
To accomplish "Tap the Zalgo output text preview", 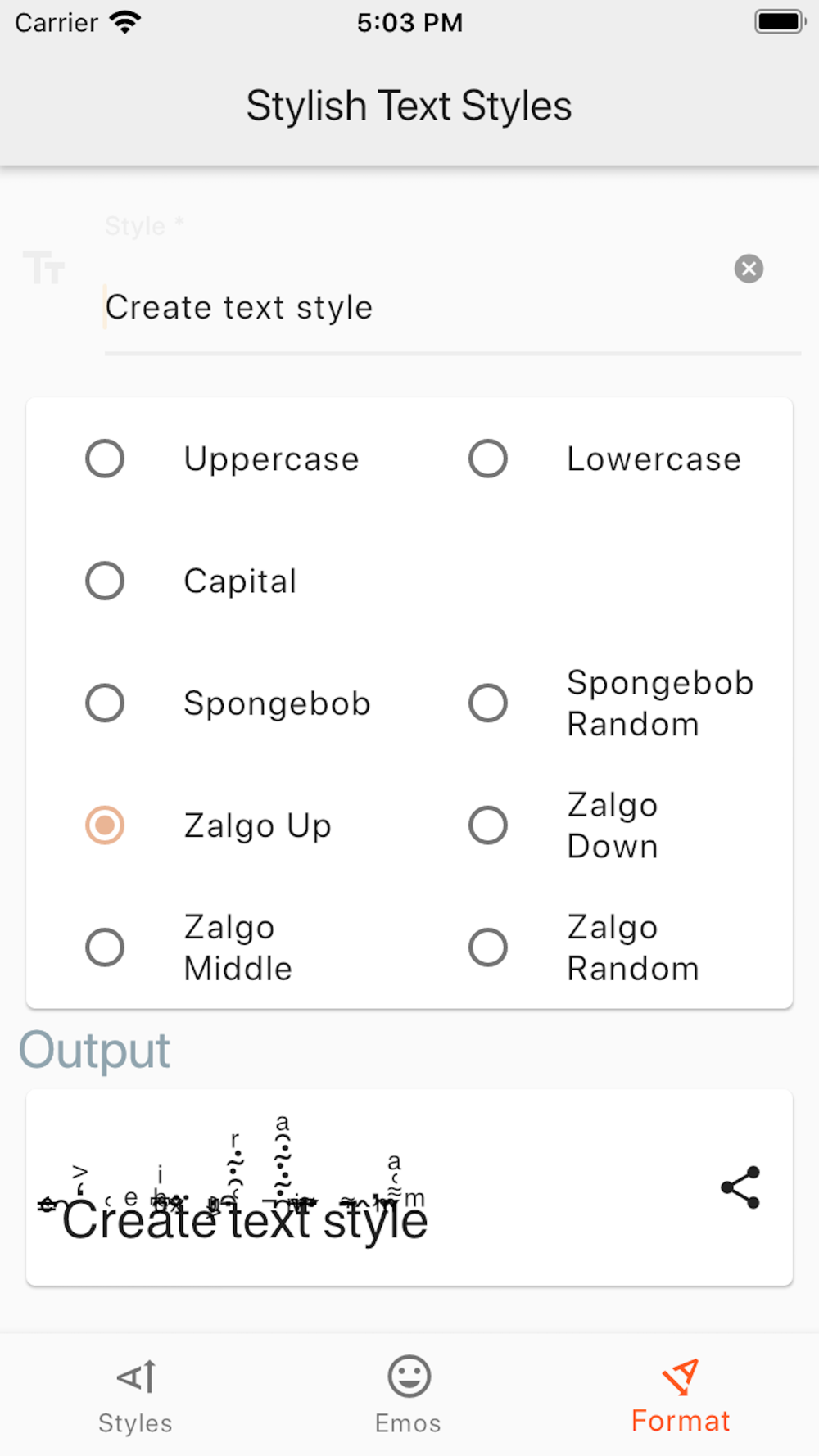I will click(233, 1179).
